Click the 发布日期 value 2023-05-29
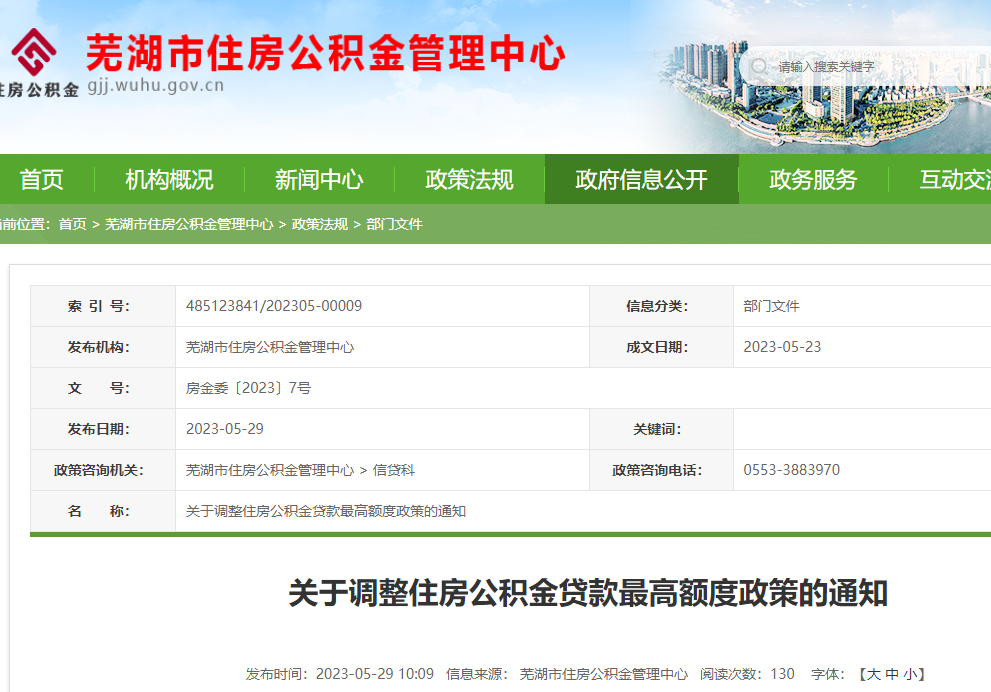The height and width of the screenshot is (692, 991). click(224, 429)
